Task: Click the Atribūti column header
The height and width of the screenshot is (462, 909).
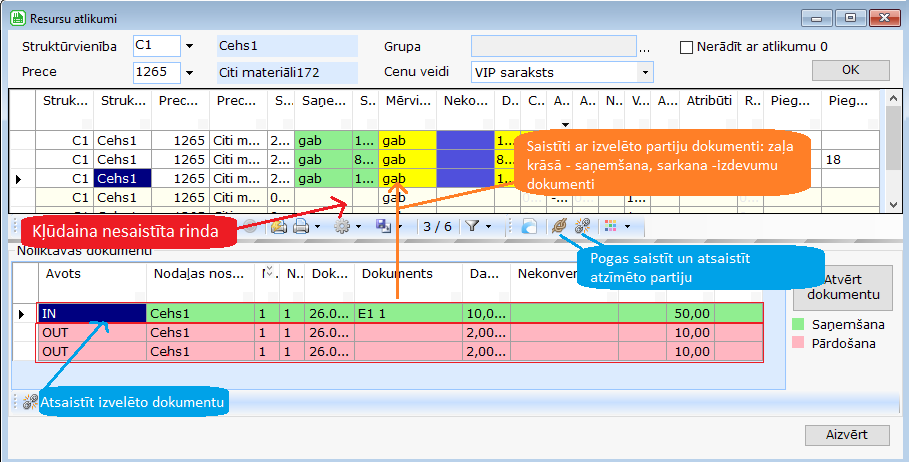Action: coord(709,101)
